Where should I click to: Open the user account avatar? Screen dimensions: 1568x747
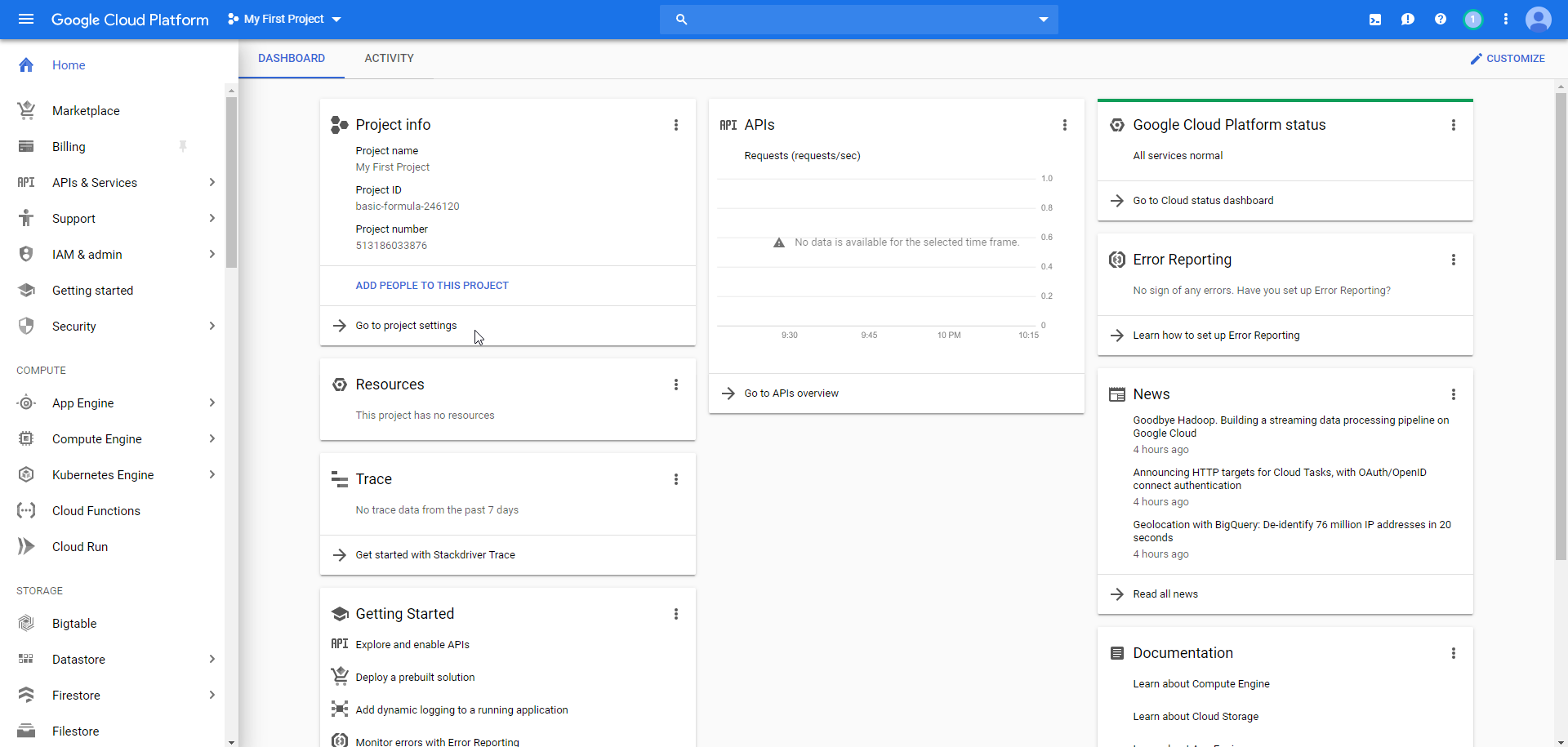pyautogui.click(x=1538, y=20)
